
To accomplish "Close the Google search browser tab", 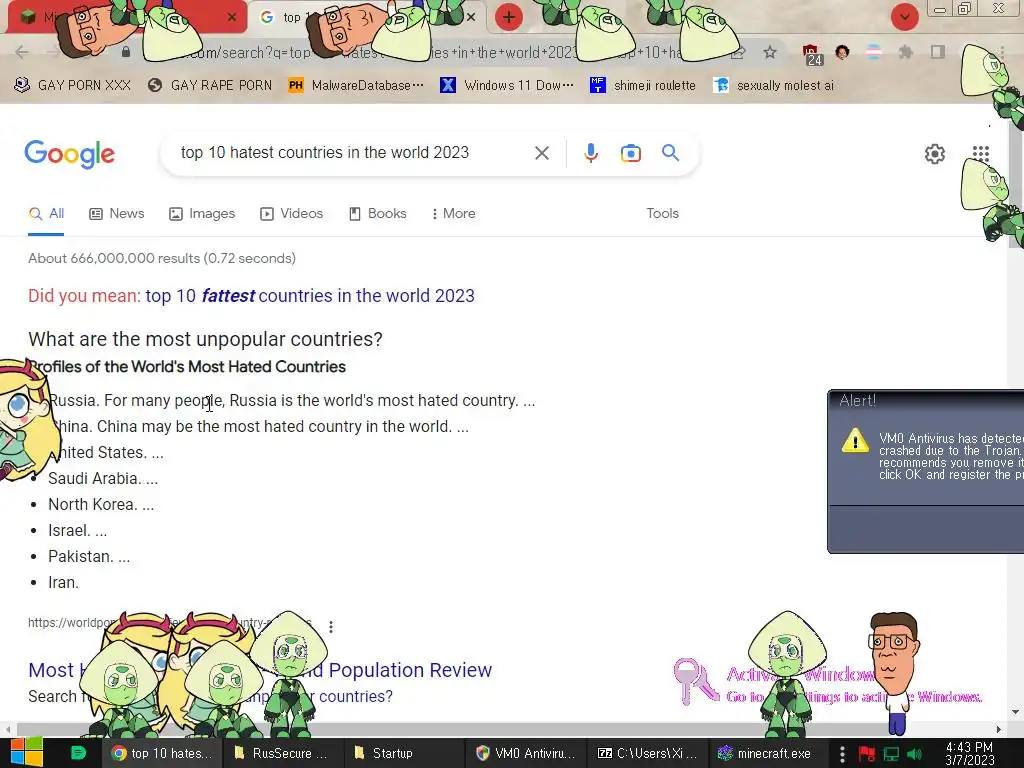I will [471, 17].
